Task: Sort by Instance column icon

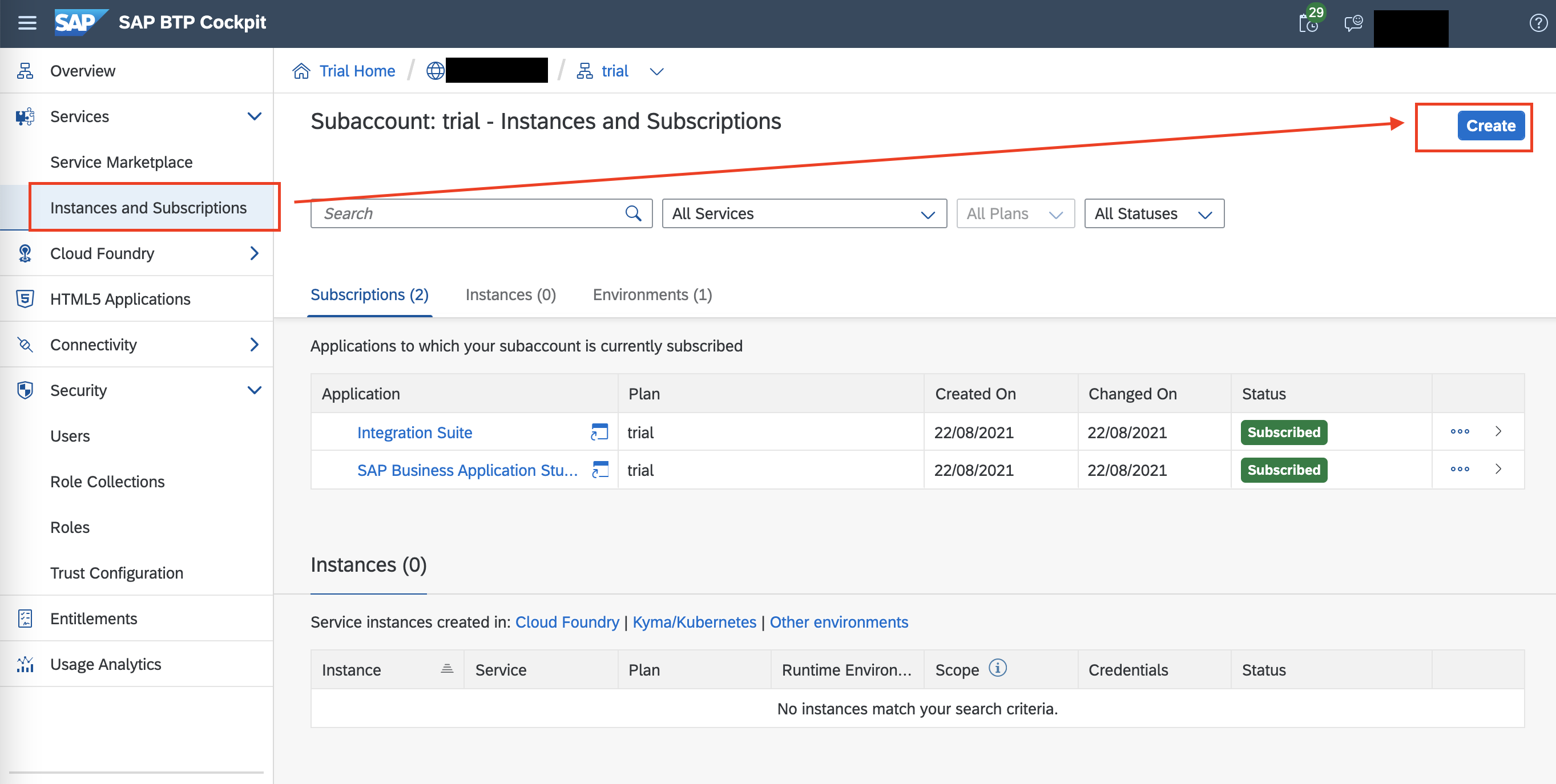Action: click(447, 669)
